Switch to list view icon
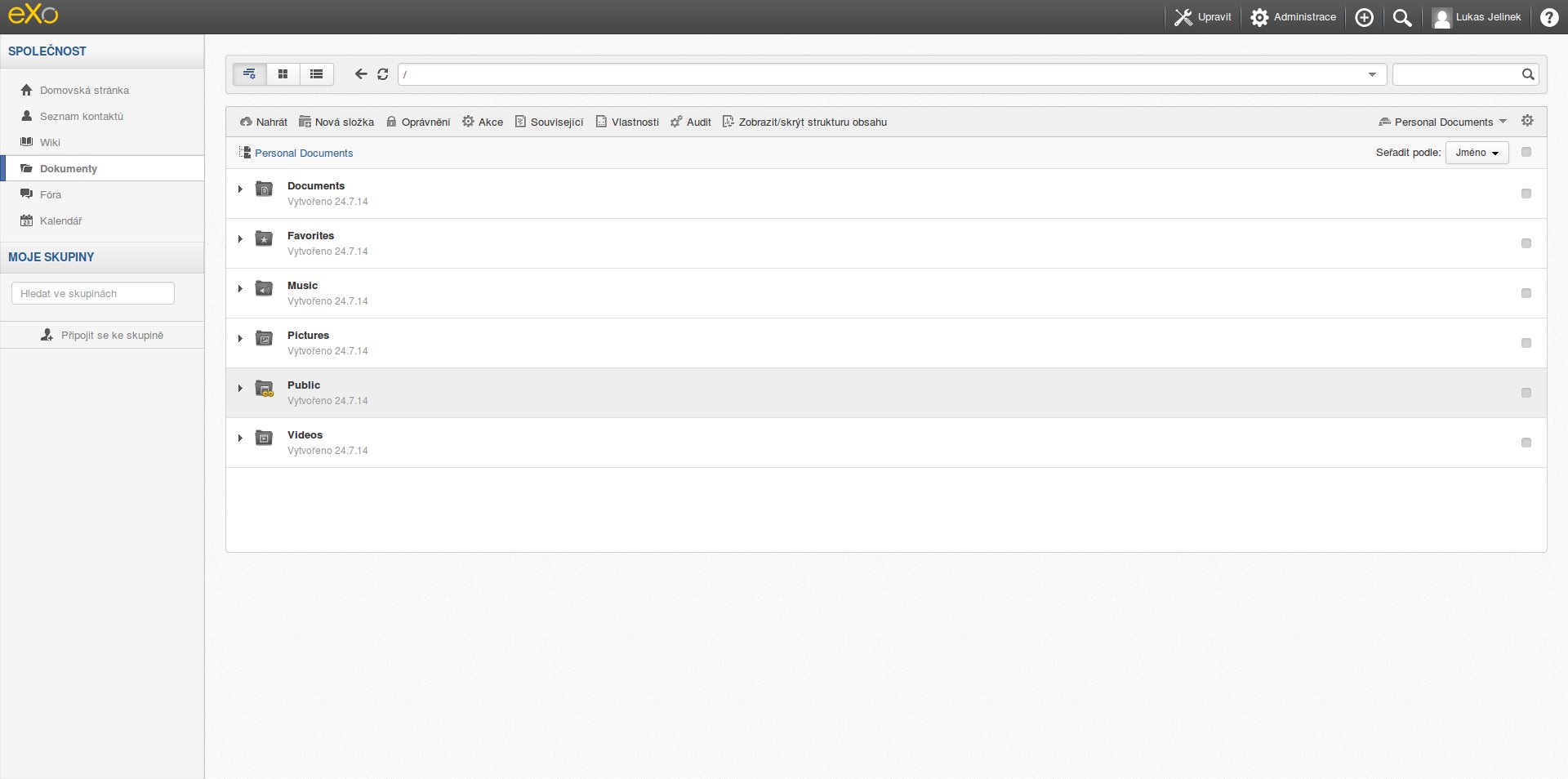 pos(316,74)
